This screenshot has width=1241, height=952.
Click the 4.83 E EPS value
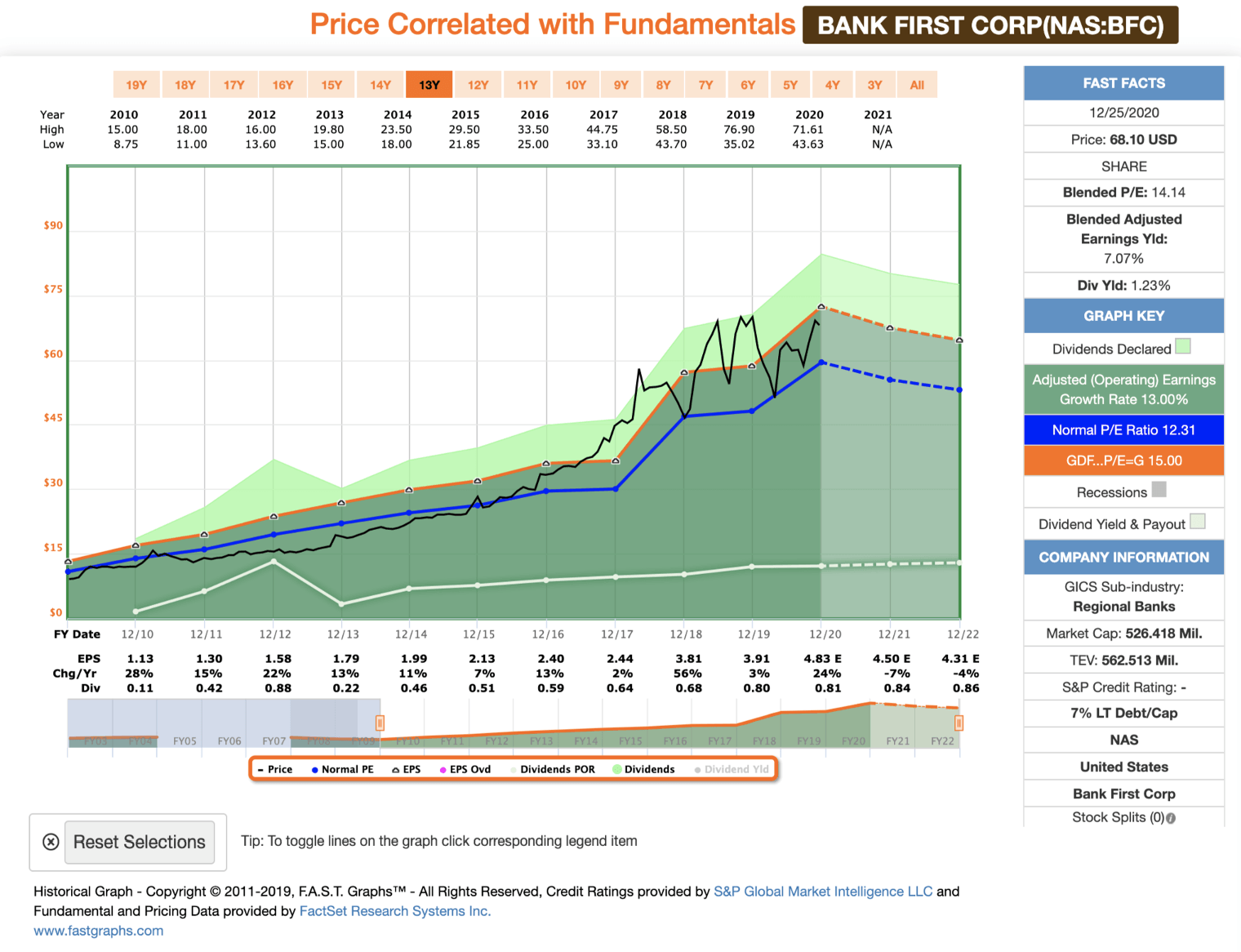click(823, 659)
